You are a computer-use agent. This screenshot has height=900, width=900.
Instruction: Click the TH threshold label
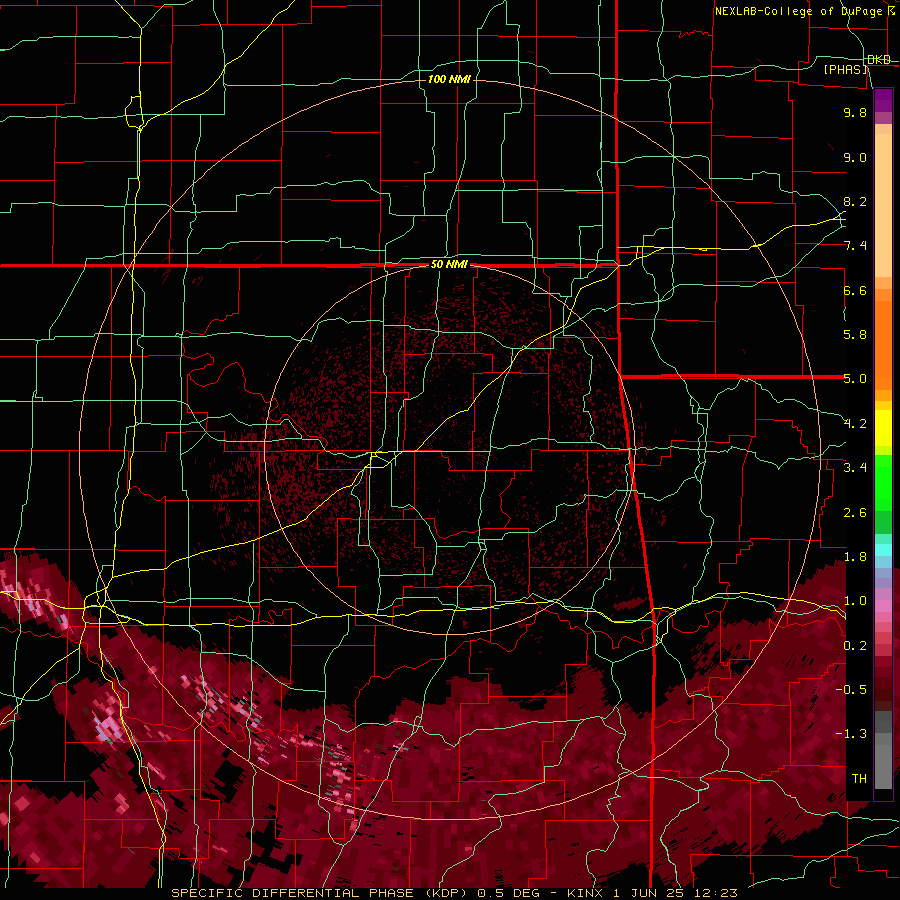tap(859, 779)
